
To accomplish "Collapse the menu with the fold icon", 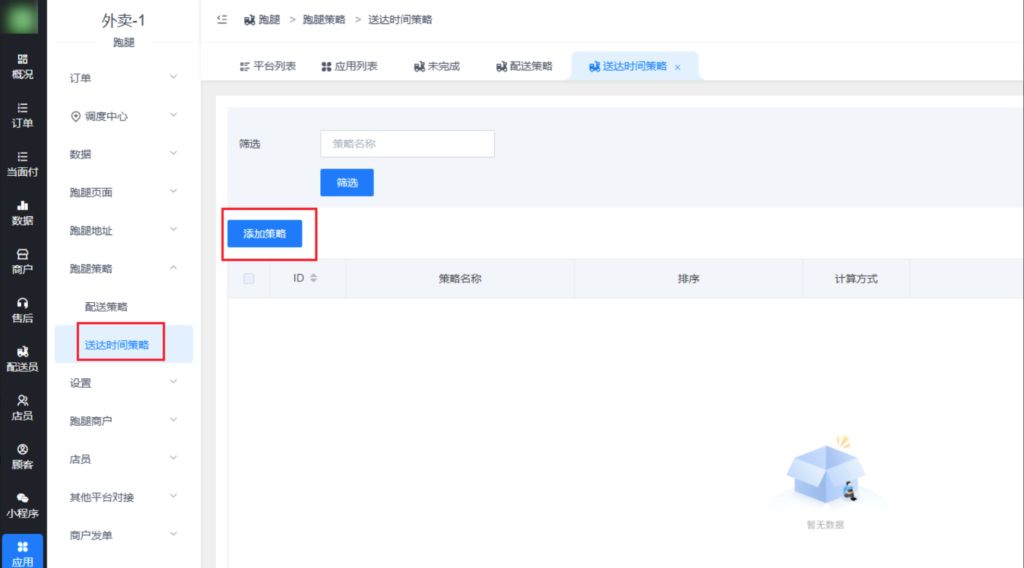I will coord(222,20).
